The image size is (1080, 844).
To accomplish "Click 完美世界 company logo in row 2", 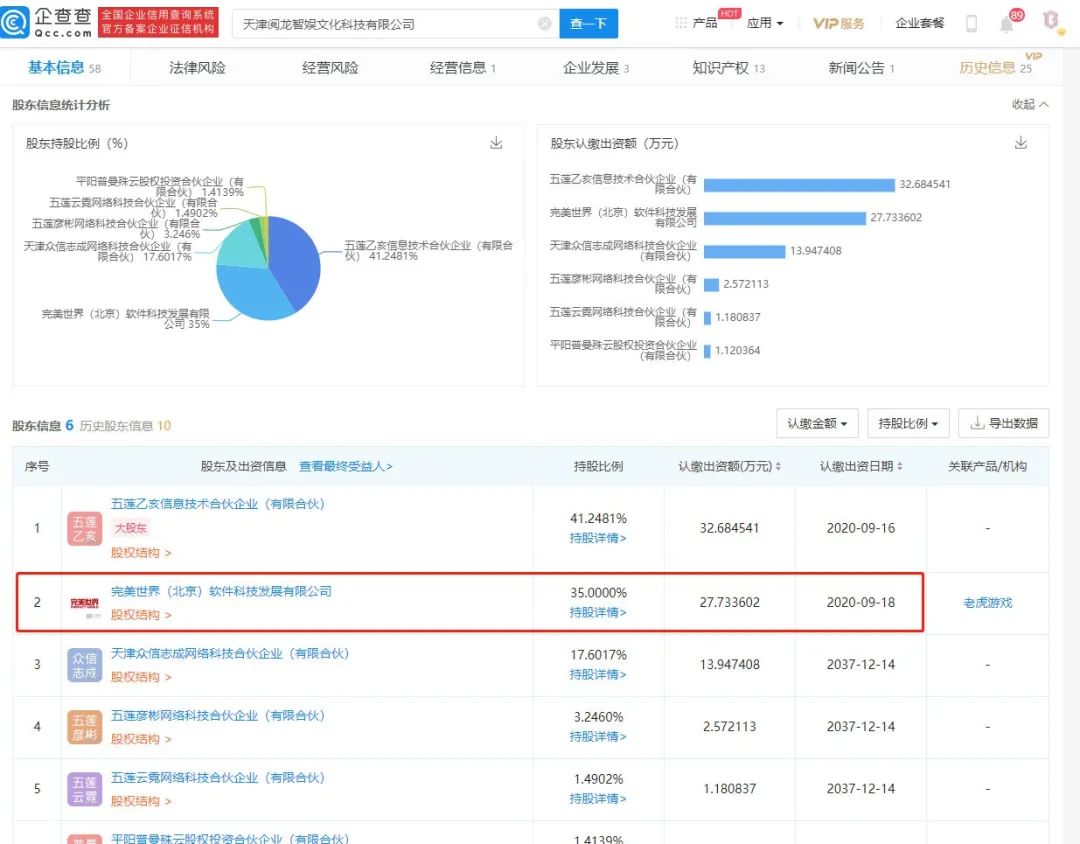I will pos(85,604).
